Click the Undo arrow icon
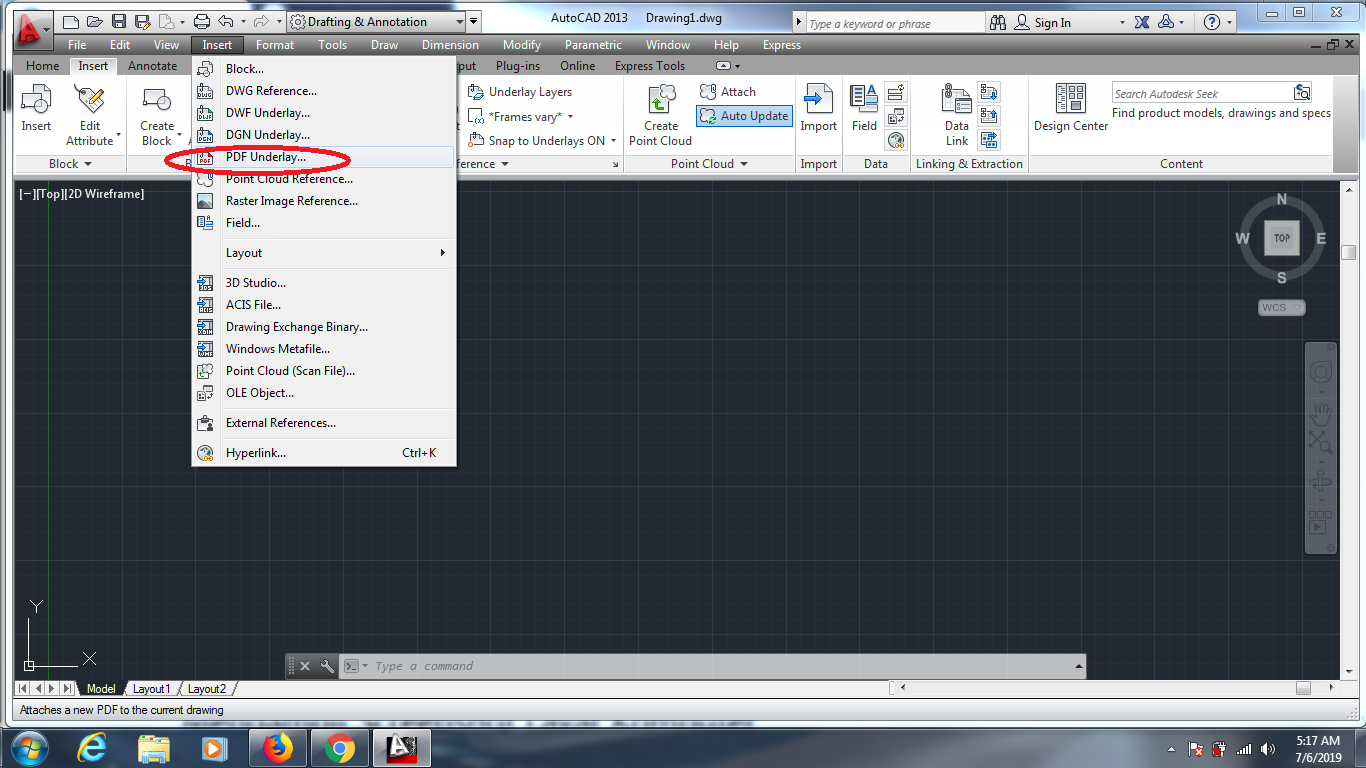 click(x=226, y=21)
